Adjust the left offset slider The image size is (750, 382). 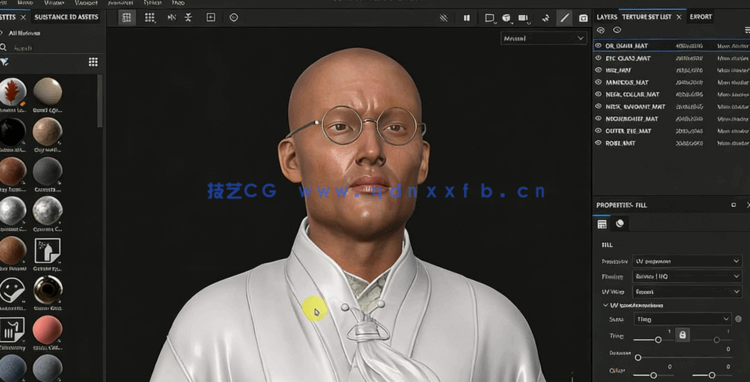click(x=652, y=375)
